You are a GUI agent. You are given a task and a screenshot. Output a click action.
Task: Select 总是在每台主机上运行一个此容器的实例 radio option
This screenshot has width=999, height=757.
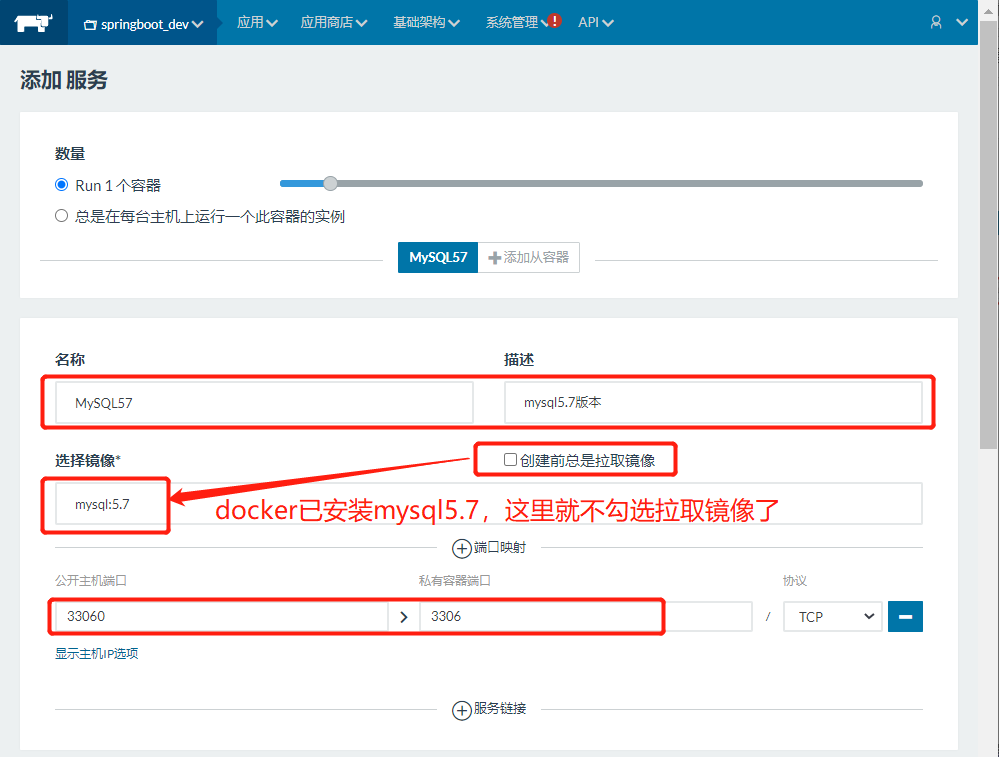[61, 215]
